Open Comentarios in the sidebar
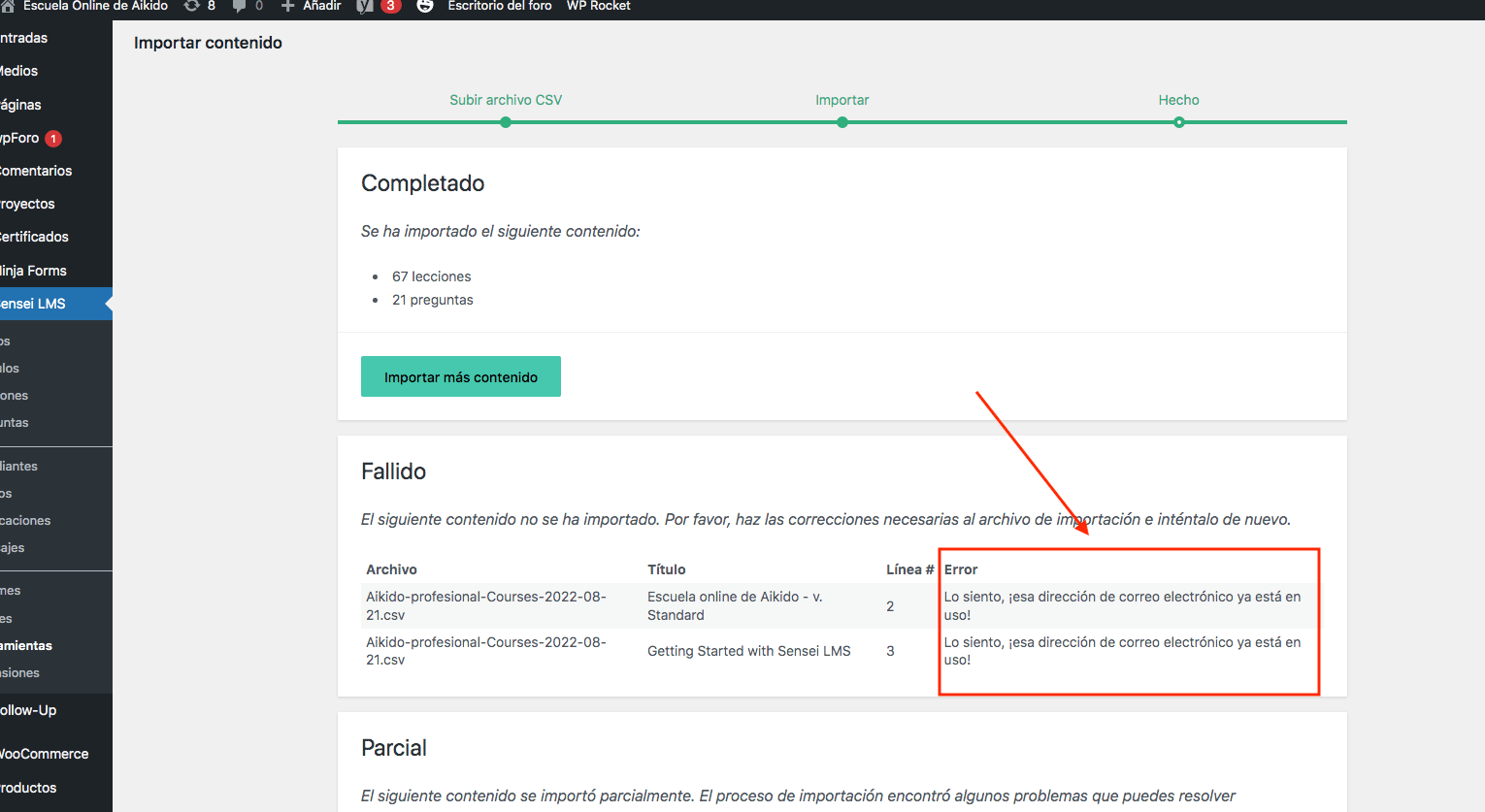Image resolution: width=1485 pixels, height=812 pixels. tap(36, 171)
